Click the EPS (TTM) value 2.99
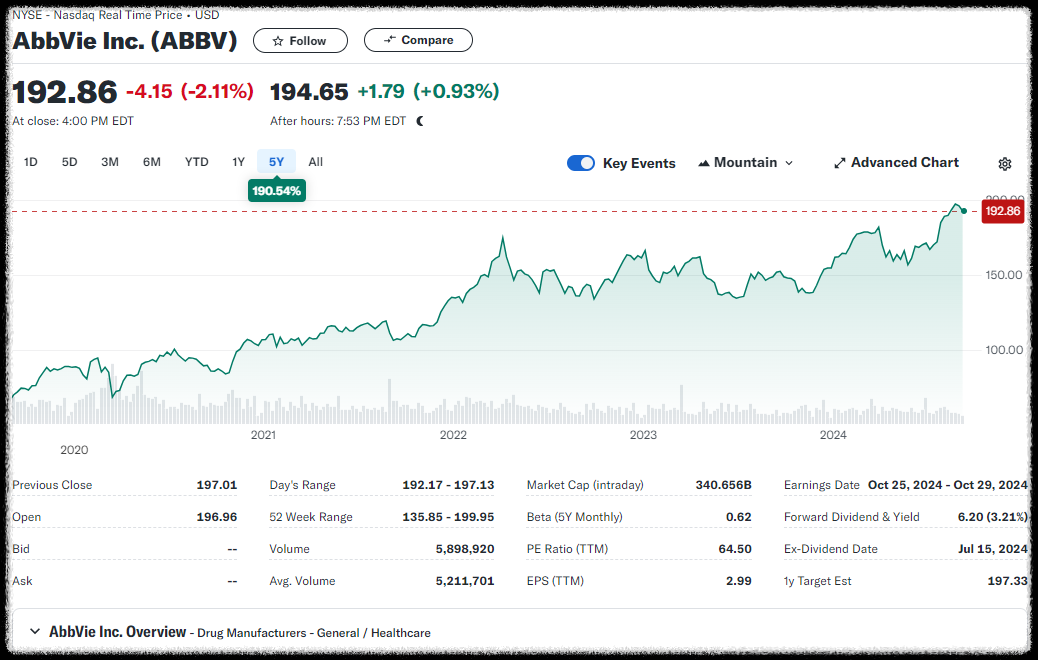The width and height of the screenshot is (1038, 660). [x=739, y=581]
